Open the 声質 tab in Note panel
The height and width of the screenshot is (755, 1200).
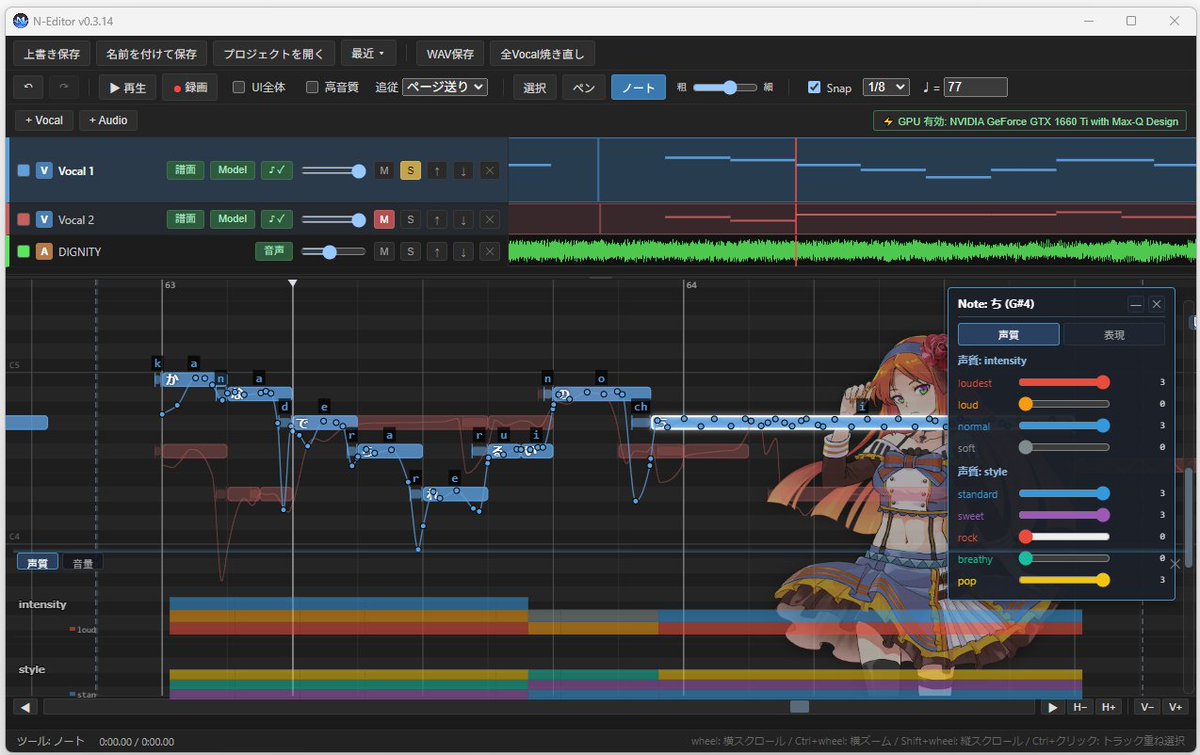(1008, 334)
